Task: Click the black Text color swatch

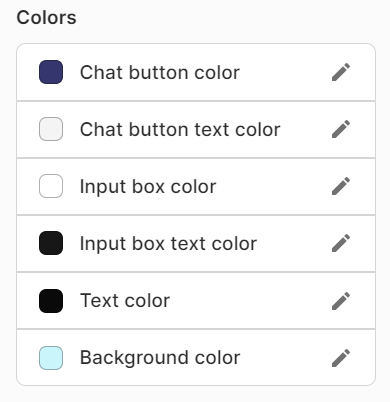Action: point(51,301)
